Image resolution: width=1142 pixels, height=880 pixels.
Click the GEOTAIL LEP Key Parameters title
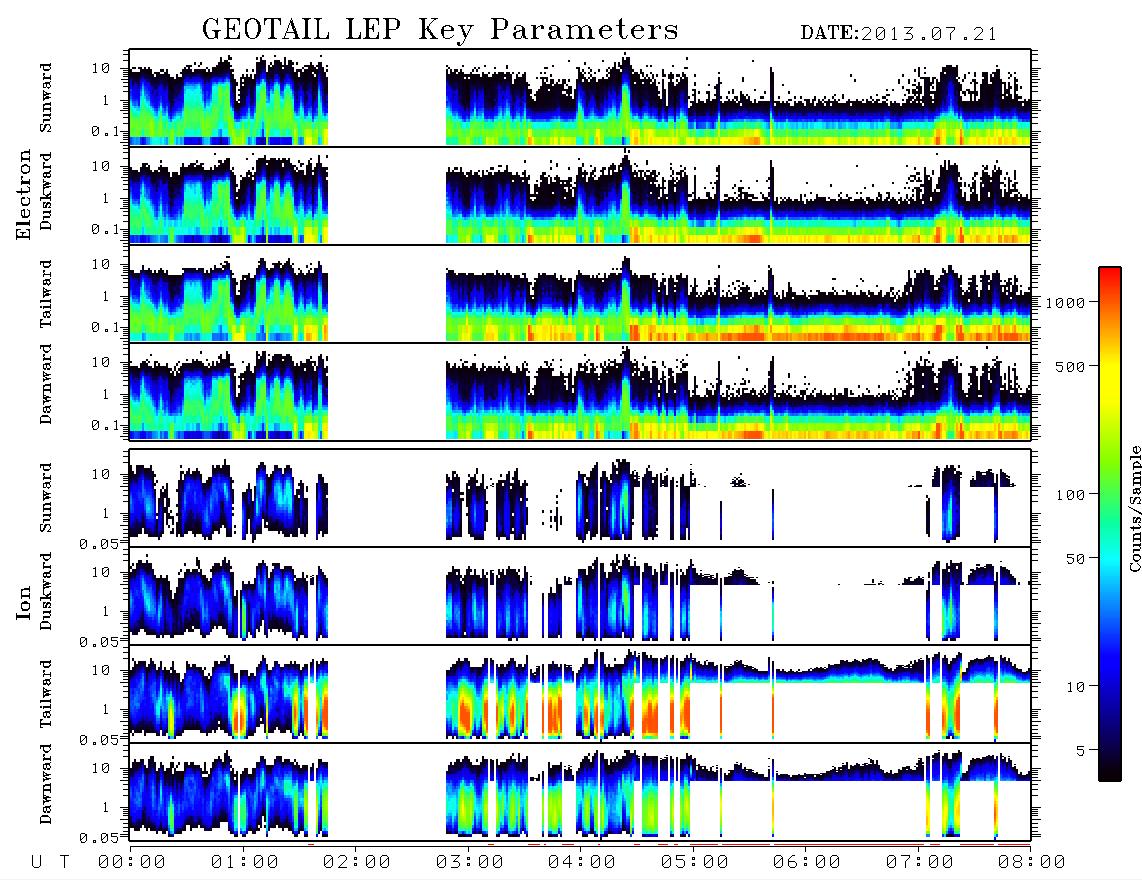[x=440, y=30]
